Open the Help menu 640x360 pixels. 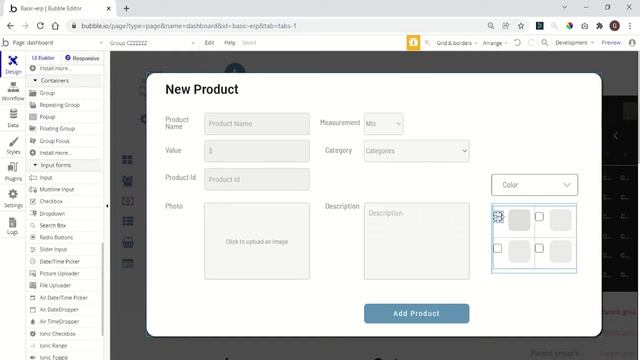click(230, 42)
